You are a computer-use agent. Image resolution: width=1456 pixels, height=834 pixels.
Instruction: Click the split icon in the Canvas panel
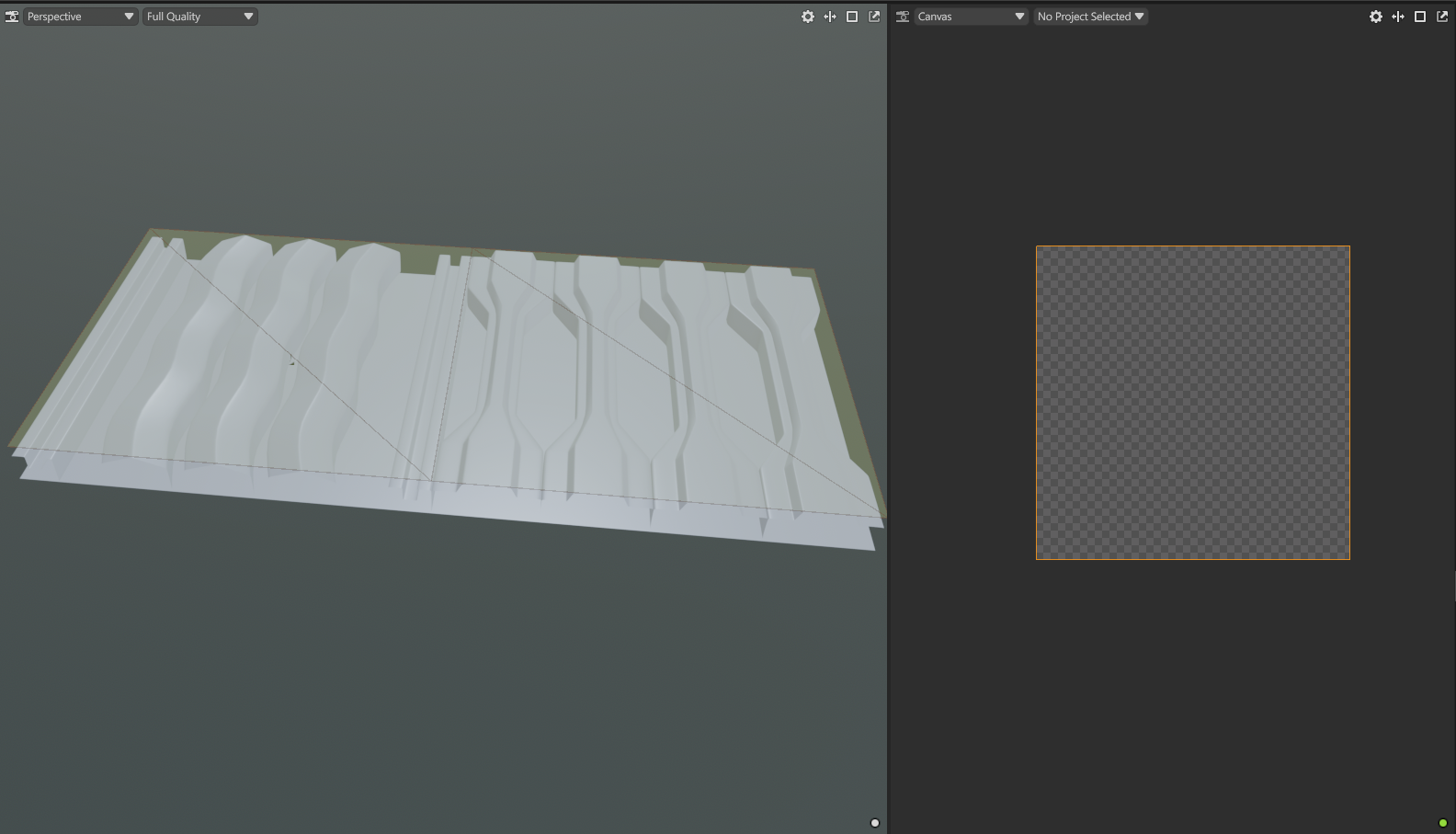(1398, 17)
